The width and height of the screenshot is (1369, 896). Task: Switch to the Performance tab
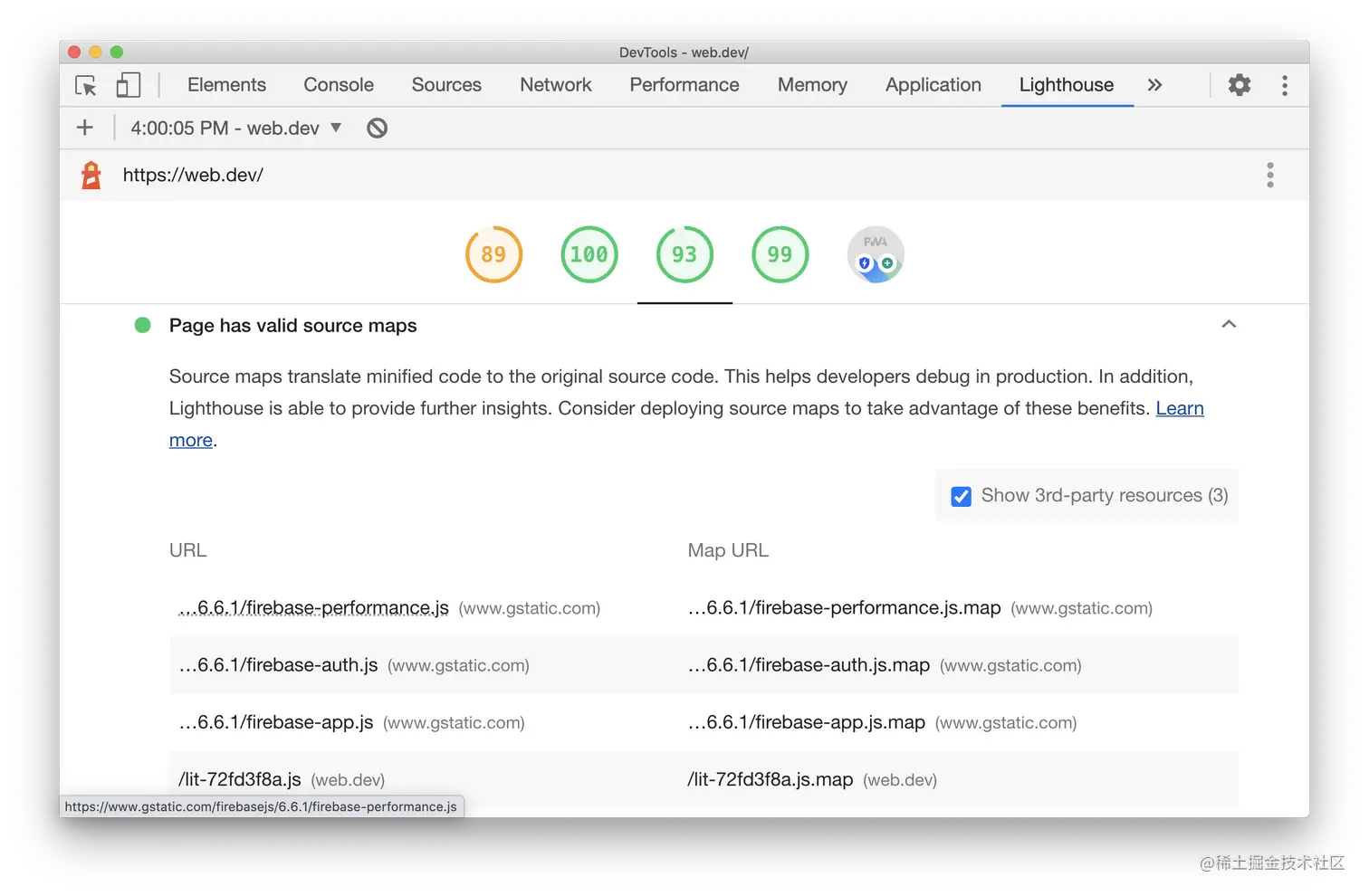pyautogui.click(x=684, y=85)
